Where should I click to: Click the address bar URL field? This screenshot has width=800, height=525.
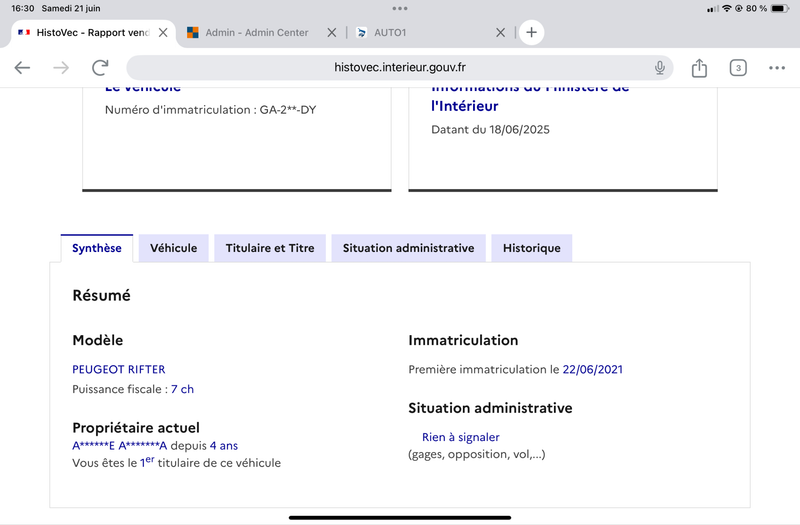pos(399,67)
